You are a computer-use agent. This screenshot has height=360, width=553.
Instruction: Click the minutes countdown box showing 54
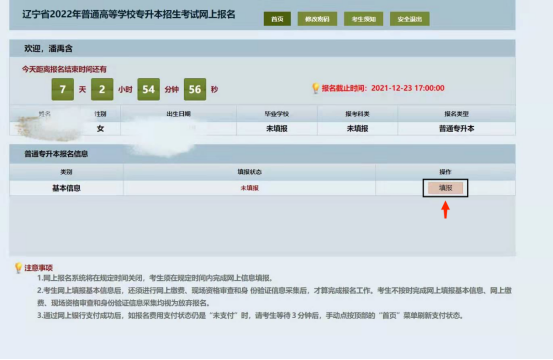[148, 89]
